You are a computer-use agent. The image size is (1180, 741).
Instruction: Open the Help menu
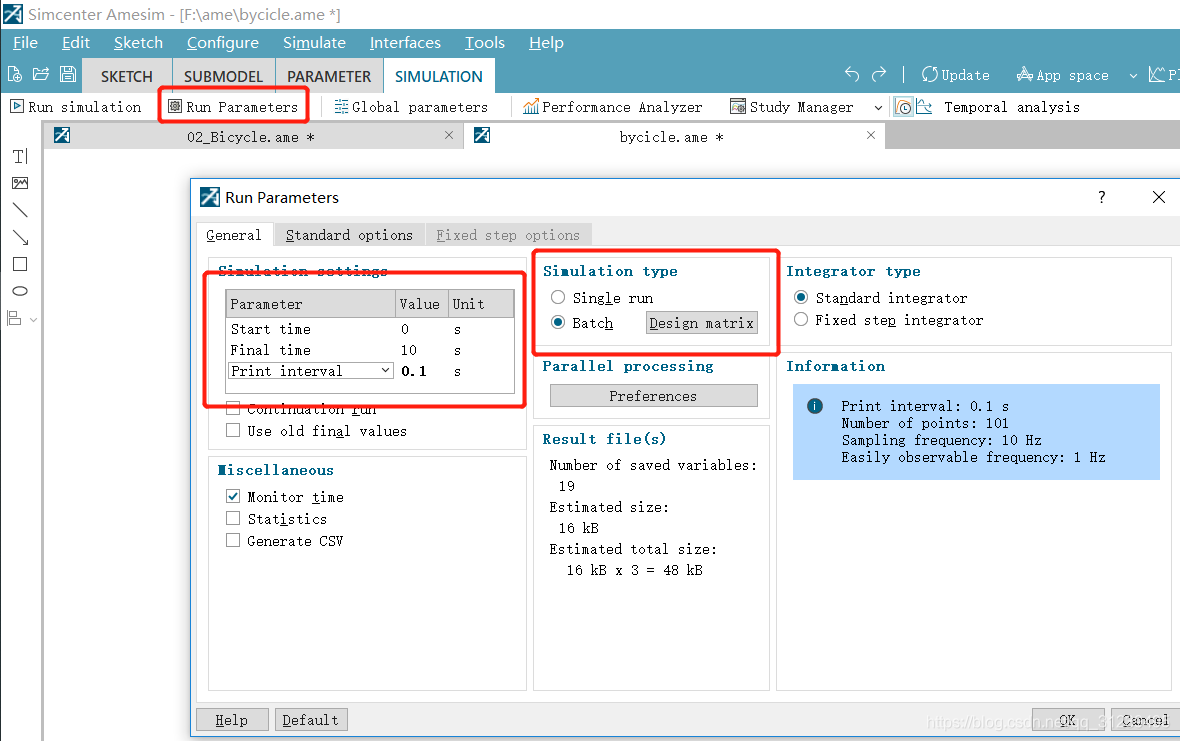546,43
